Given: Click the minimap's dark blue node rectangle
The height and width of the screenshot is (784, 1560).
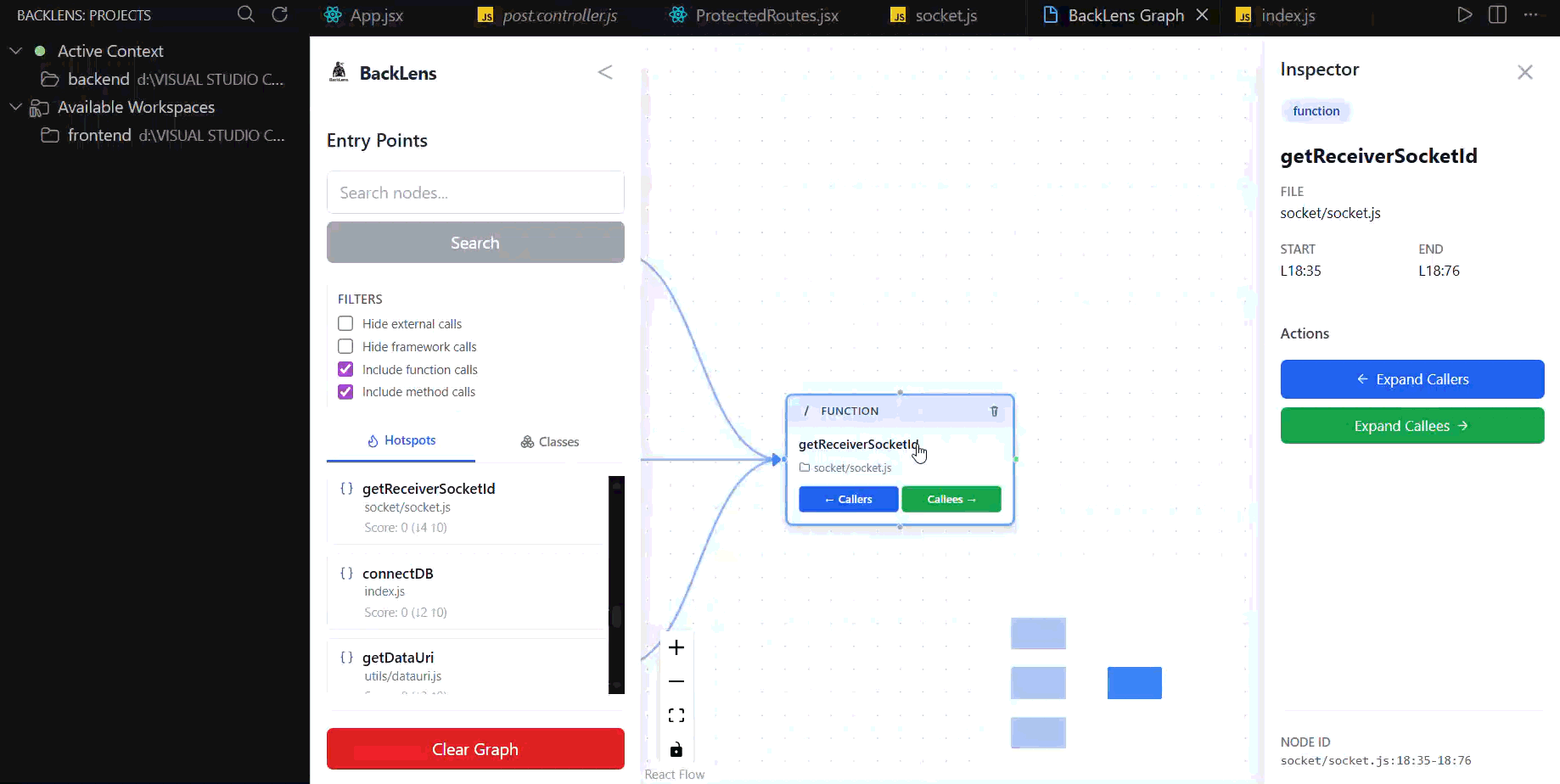Looking at the screenshot, I should (x=1135, y=683).
